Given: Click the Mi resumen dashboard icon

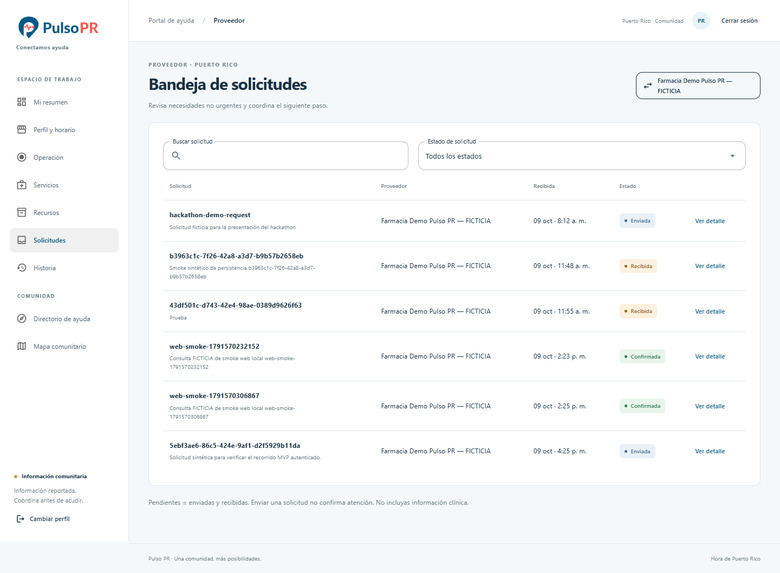Looking at the screenshot, I should [x=21, y=102].
